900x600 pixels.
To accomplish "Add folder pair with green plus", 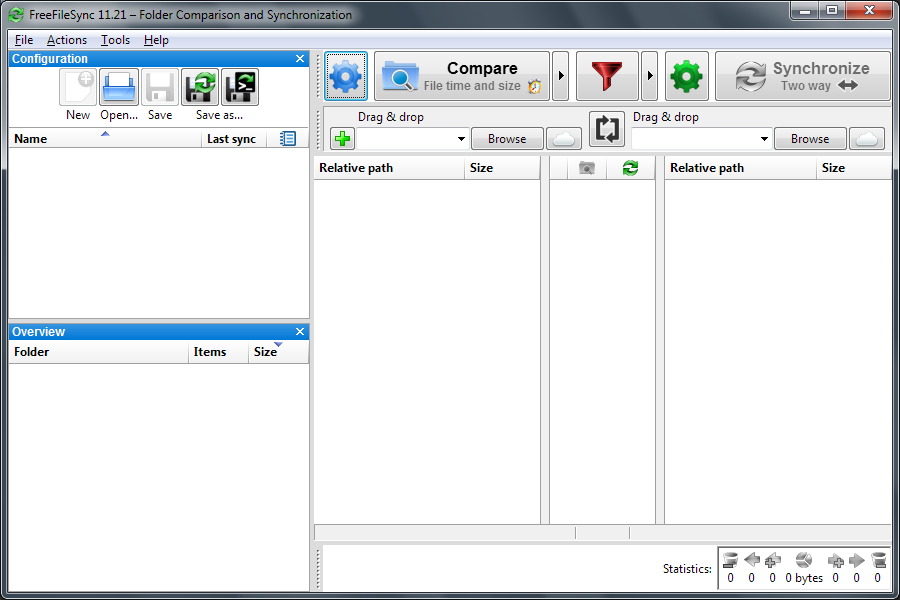I will pyautogui.click(x=343, y=138).
